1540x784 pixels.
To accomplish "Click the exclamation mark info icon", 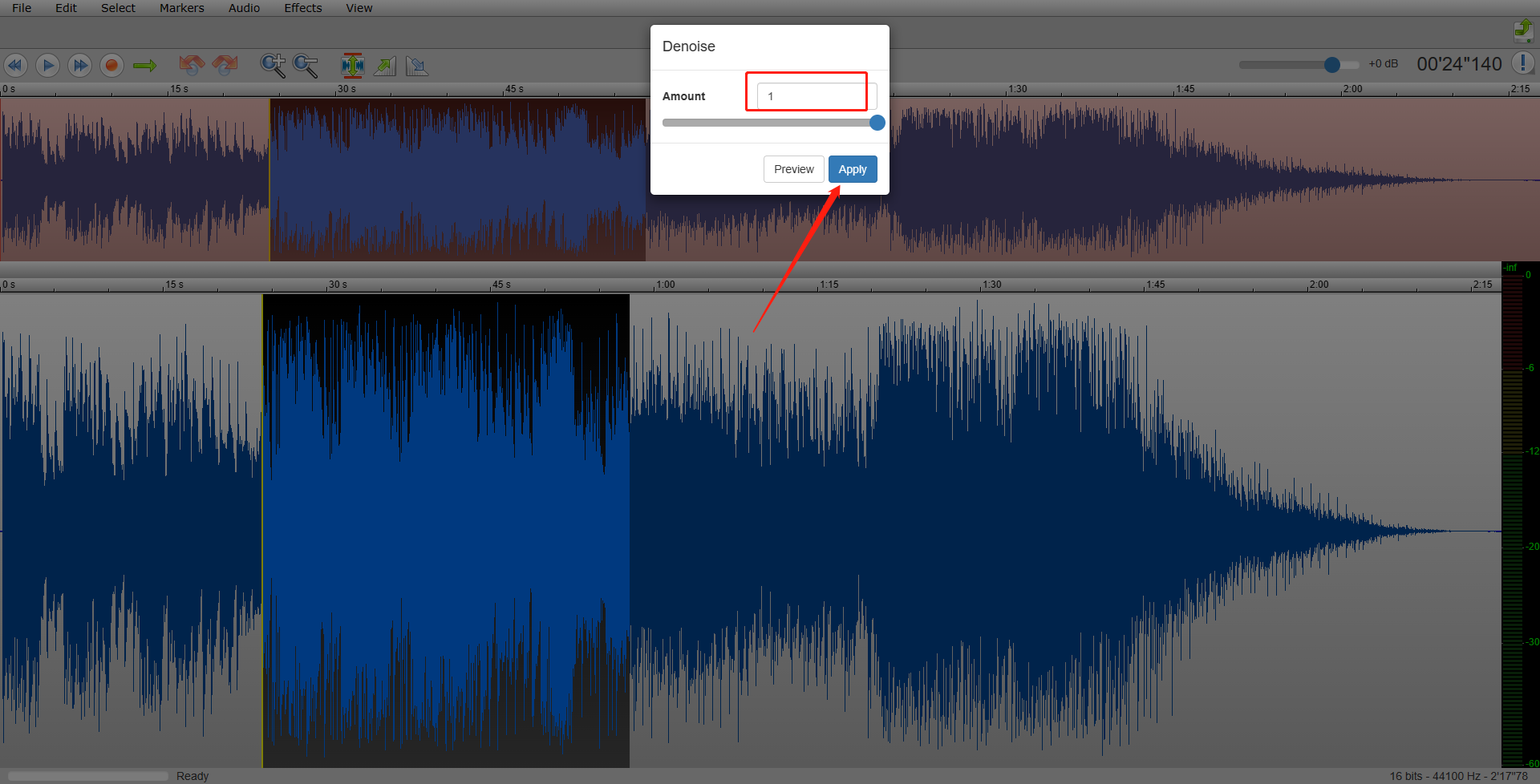I will click(x=1522, y=63).
